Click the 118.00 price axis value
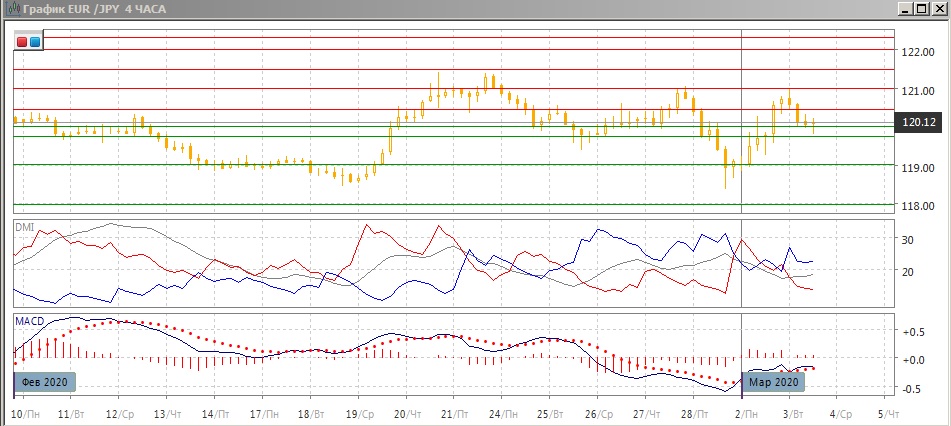 (x=917, y=206)
